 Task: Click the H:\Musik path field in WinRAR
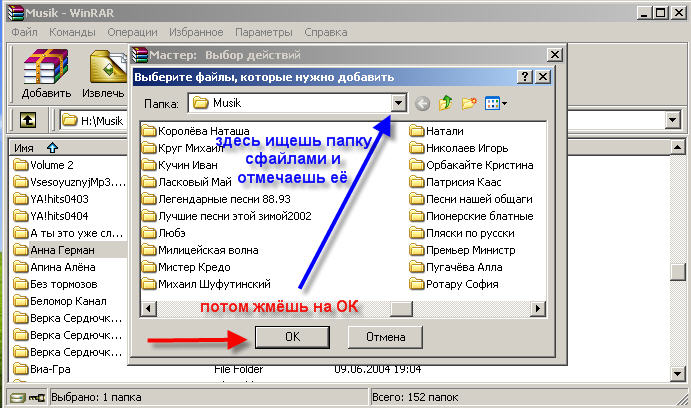(93, 120)
